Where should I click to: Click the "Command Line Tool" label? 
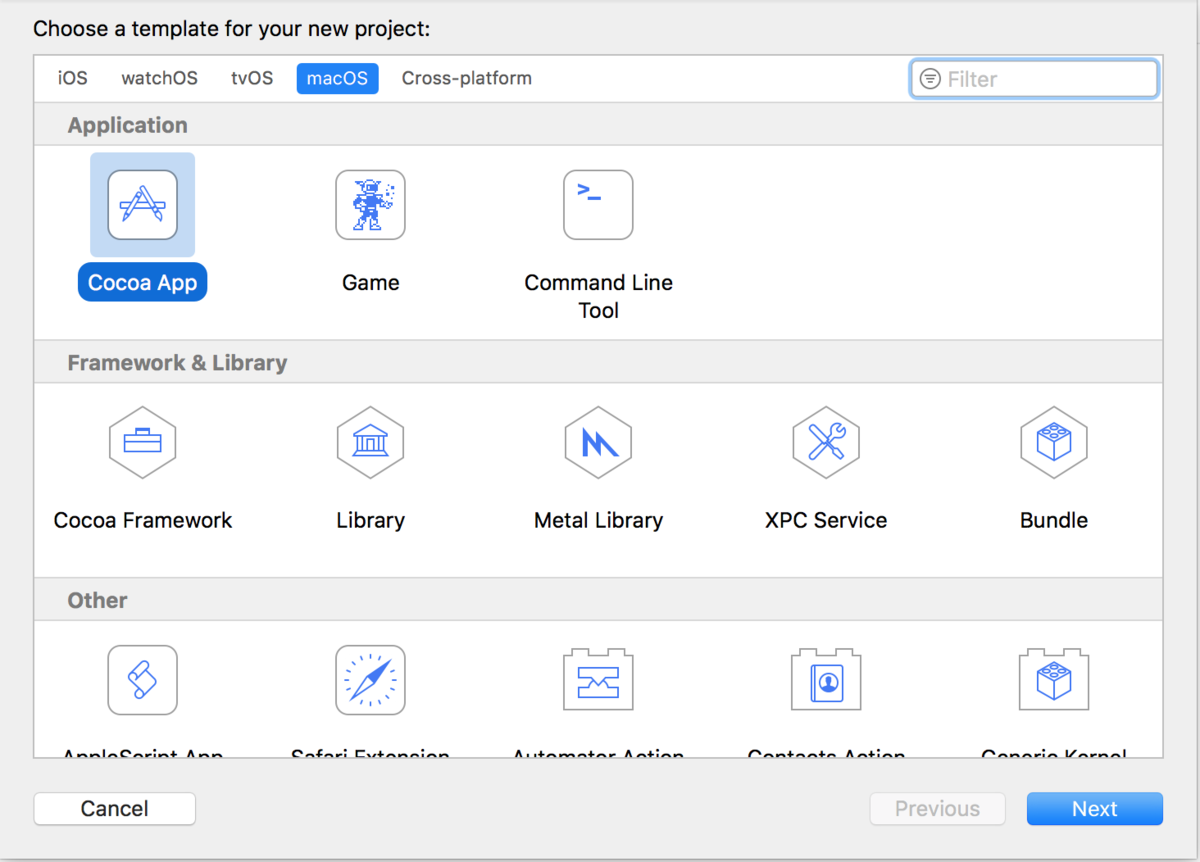[598, 297]
